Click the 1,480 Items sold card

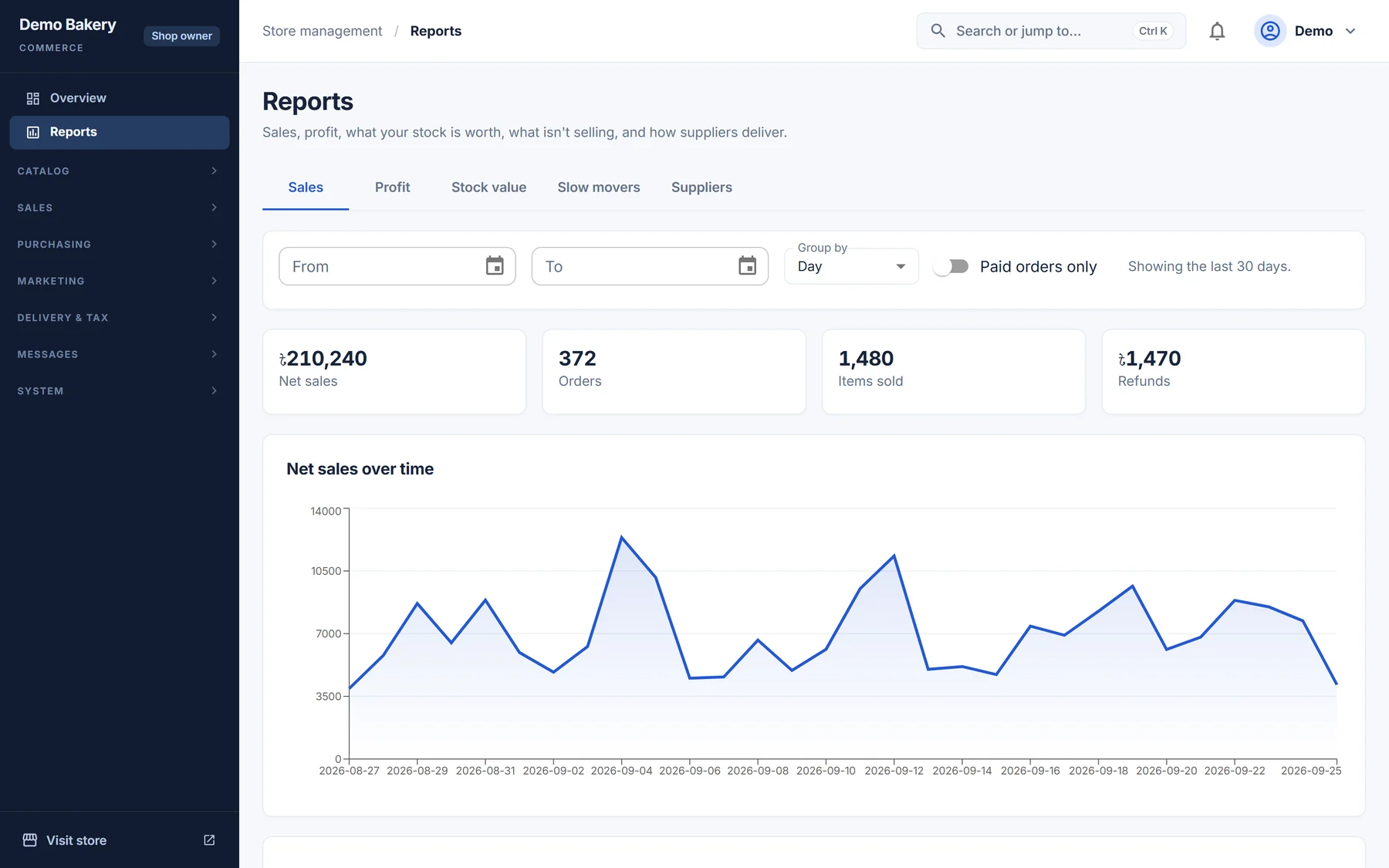pos(954,372)
